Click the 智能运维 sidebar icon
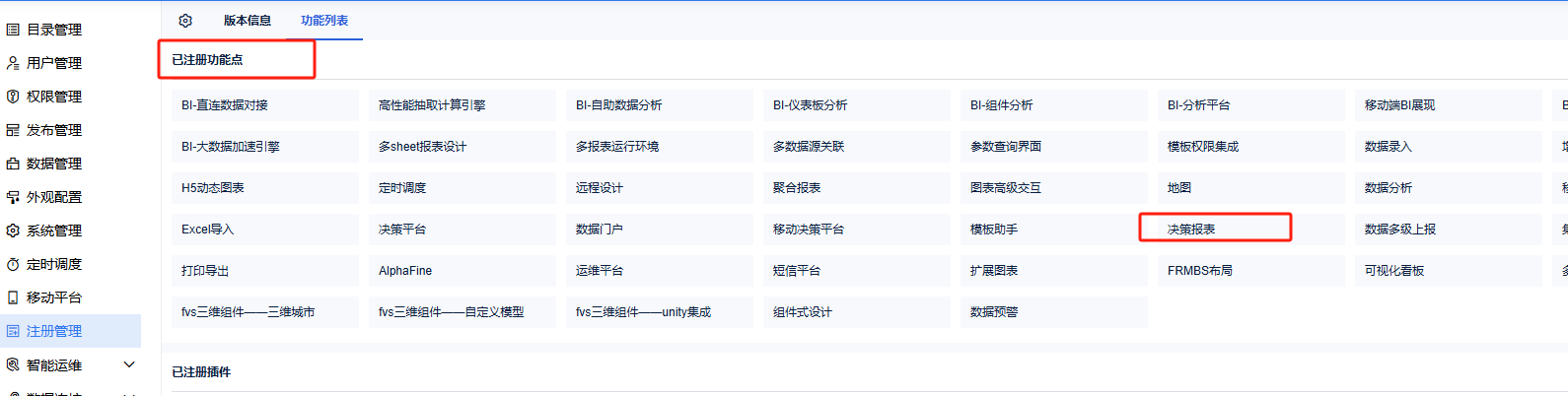This screenshot has width=1568, height=396. (x=13, y=364)
